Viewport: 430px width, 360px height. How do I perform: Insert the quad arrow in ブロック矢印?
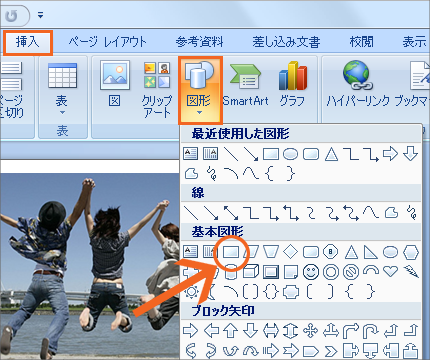point(311,331)
